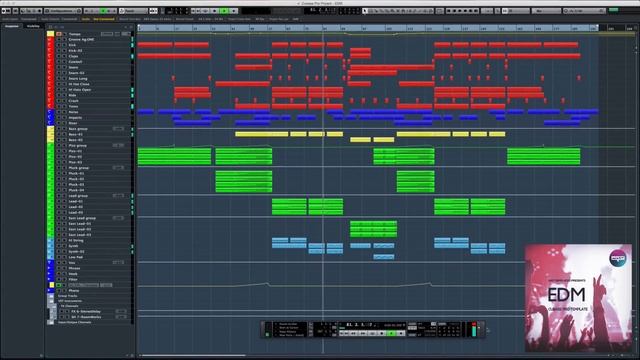Viewport: 640px width, 360px height.
Task: Click the Stop button in the floating transport panel
Action: [382, 333]
